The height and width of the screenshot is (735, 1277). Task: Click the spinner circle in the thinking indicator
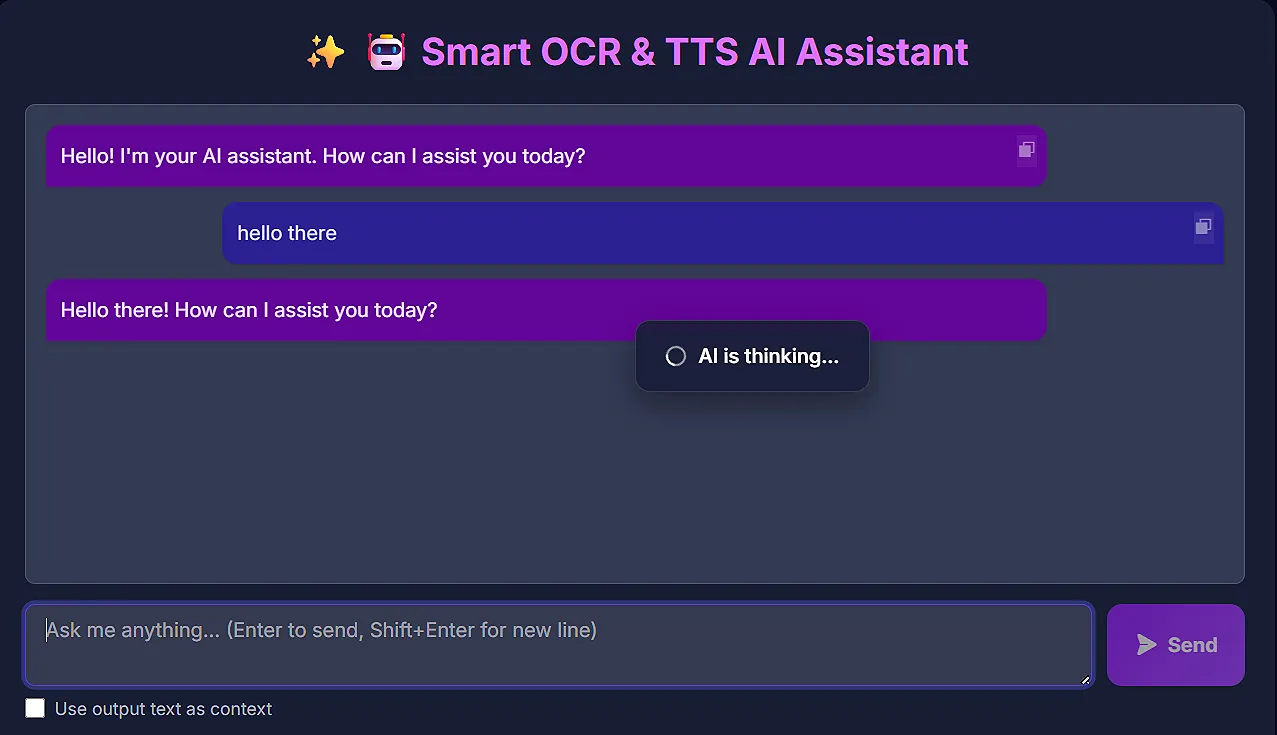point(675,356)
